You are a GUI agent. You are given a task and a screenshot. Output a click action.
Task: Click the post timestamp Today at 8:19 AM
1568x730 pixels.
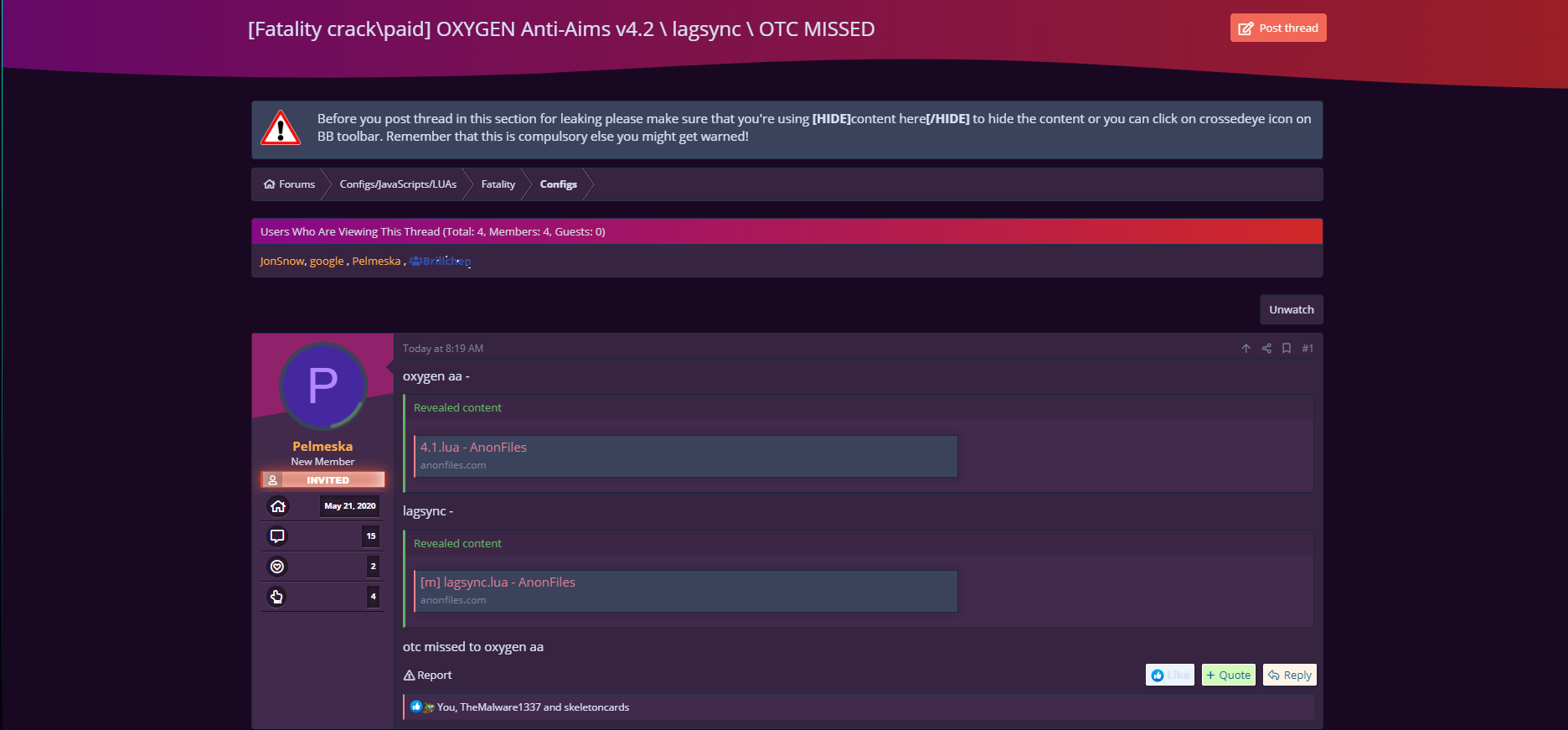coord(443,349)
